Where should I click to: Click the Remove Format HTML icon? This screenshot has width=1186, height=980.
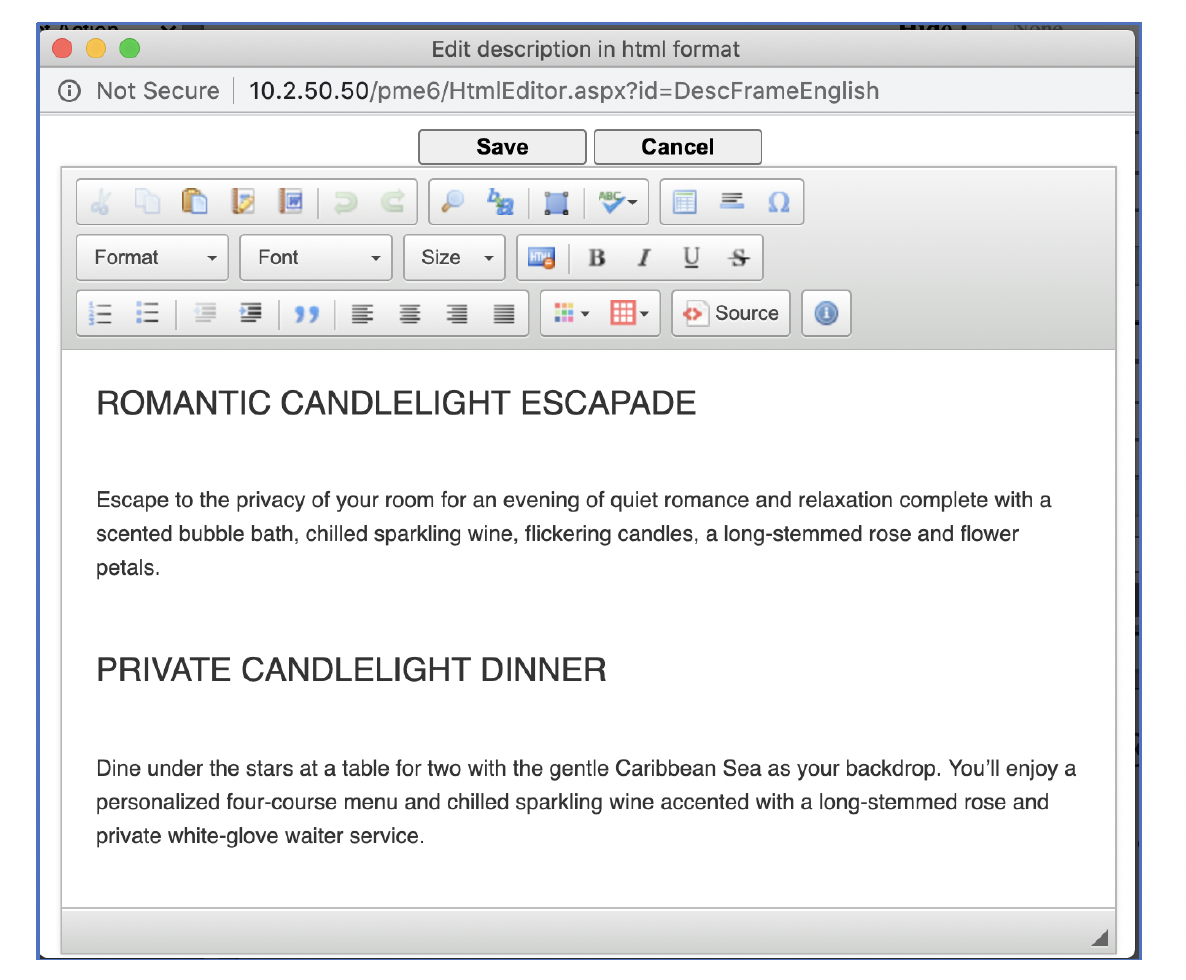[x=542, y=258]
